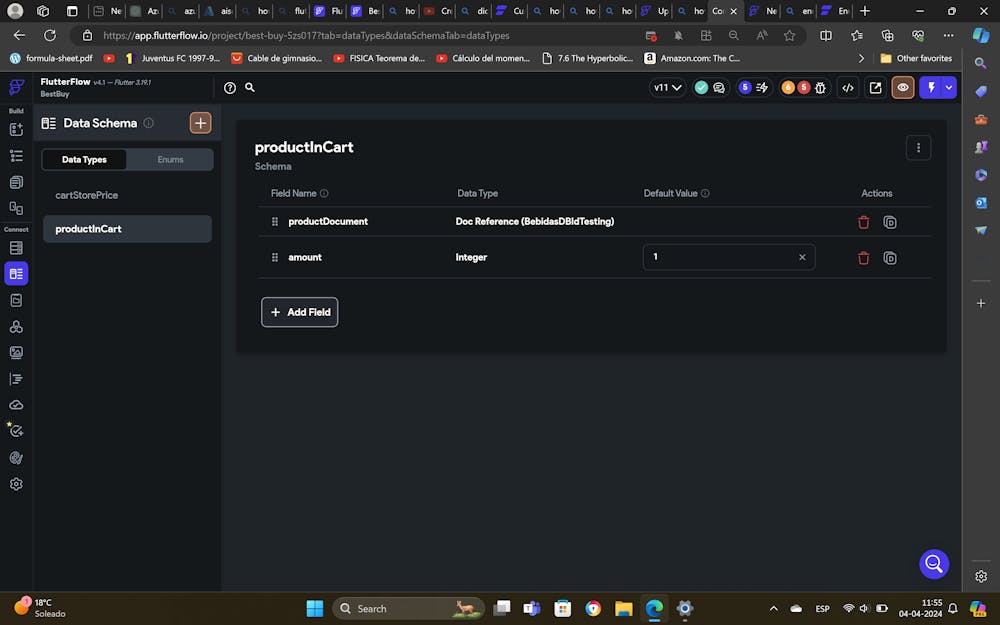The width and height of the screenshot is (1000, 625).
Task: Click the Add Field button
Action: click(x=300, y=312)
